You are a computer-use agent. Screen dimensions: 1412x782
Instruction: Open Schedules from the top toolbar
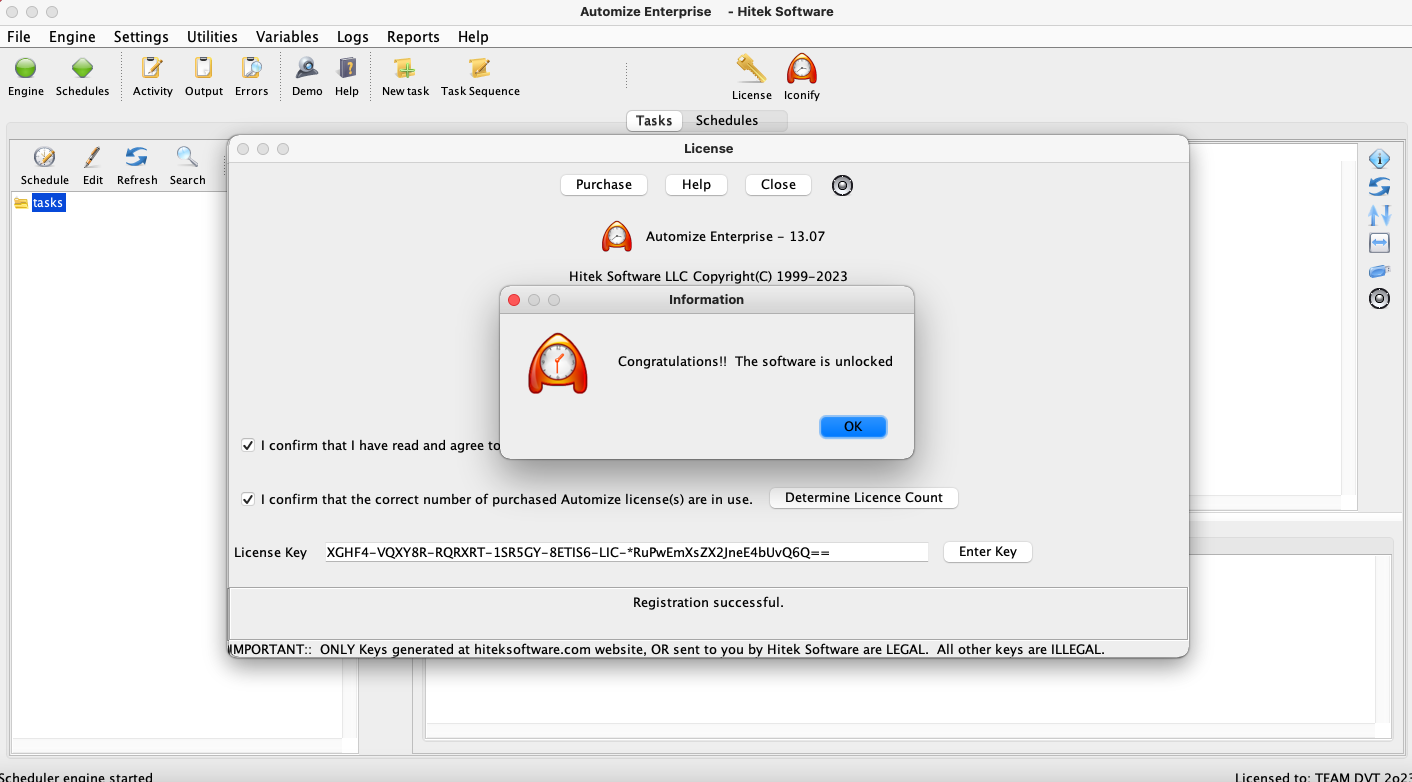click(x=82, y=68)
